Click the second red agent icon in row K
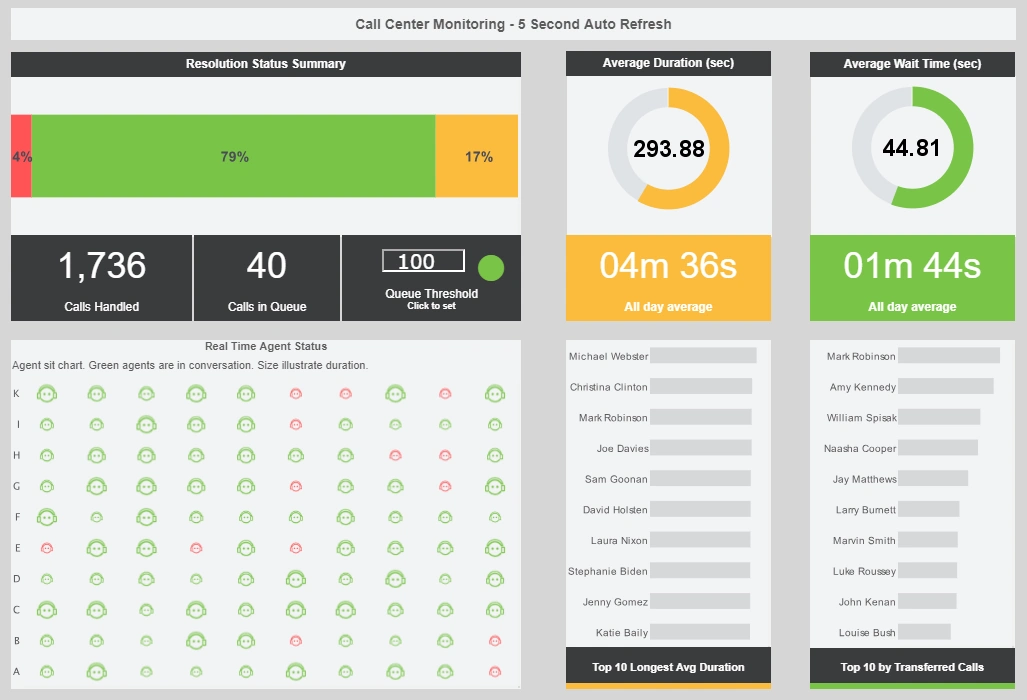This screenshot has width=1027, height=700. click(x=345, y=394)
